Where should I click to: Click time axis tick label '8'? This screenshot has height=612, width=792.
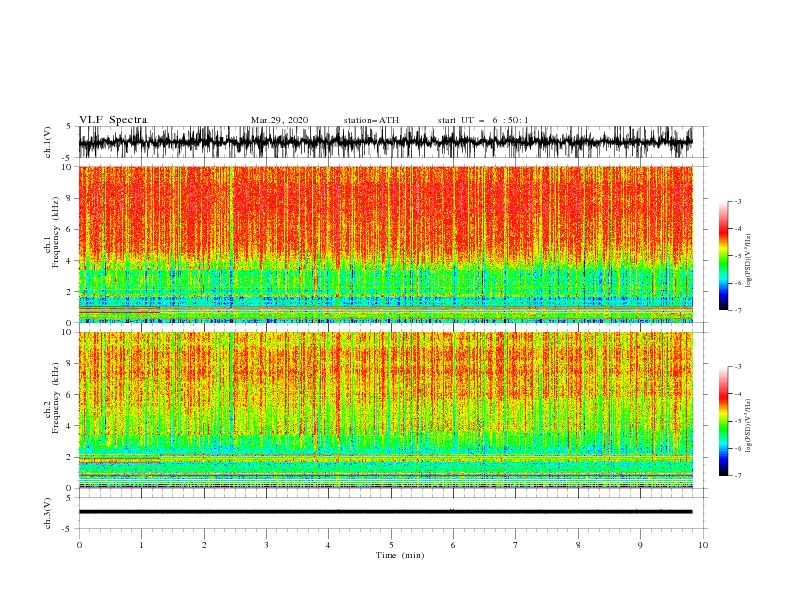578,545
